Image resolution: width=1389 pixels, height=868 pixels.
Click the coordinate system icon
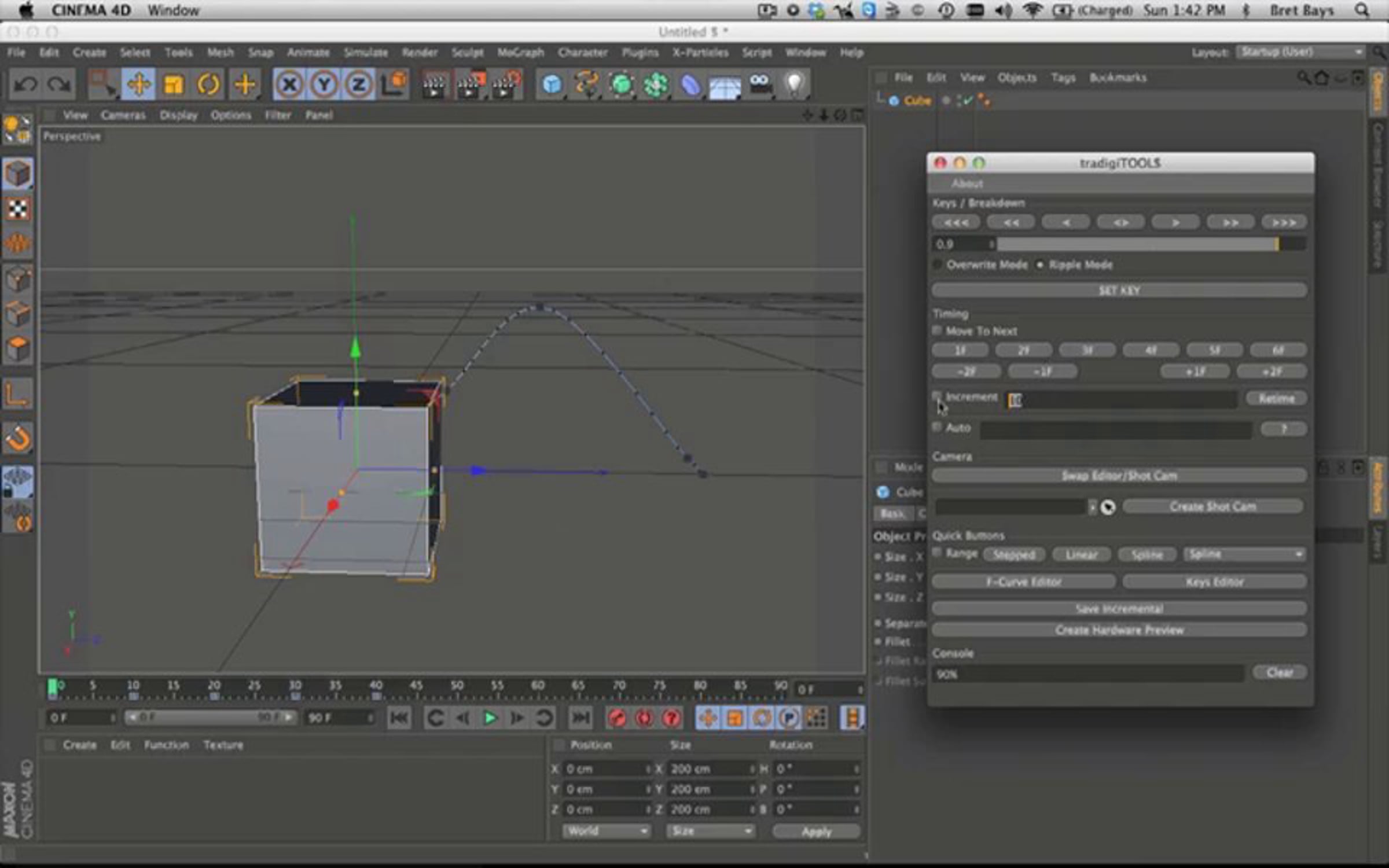[394, 84]
